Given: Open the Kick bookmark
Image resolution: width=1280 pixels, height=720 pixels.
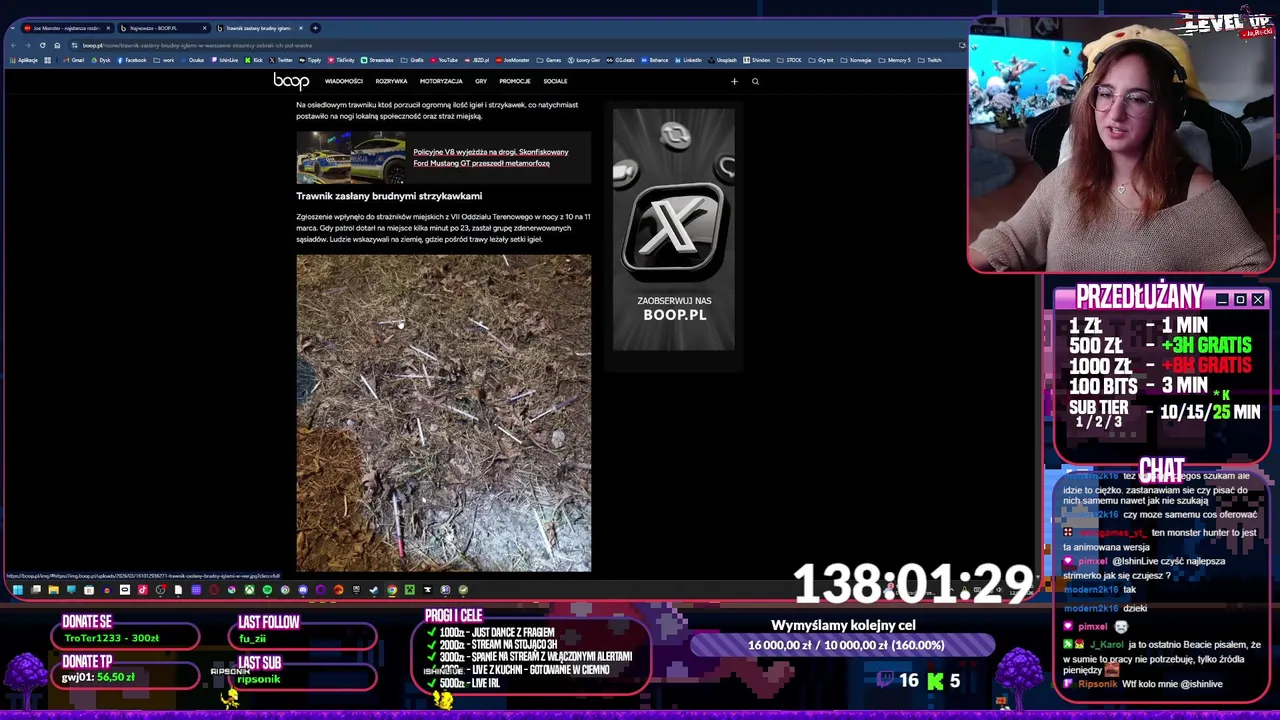Looking at the screenshot, I should coord(254,60).
